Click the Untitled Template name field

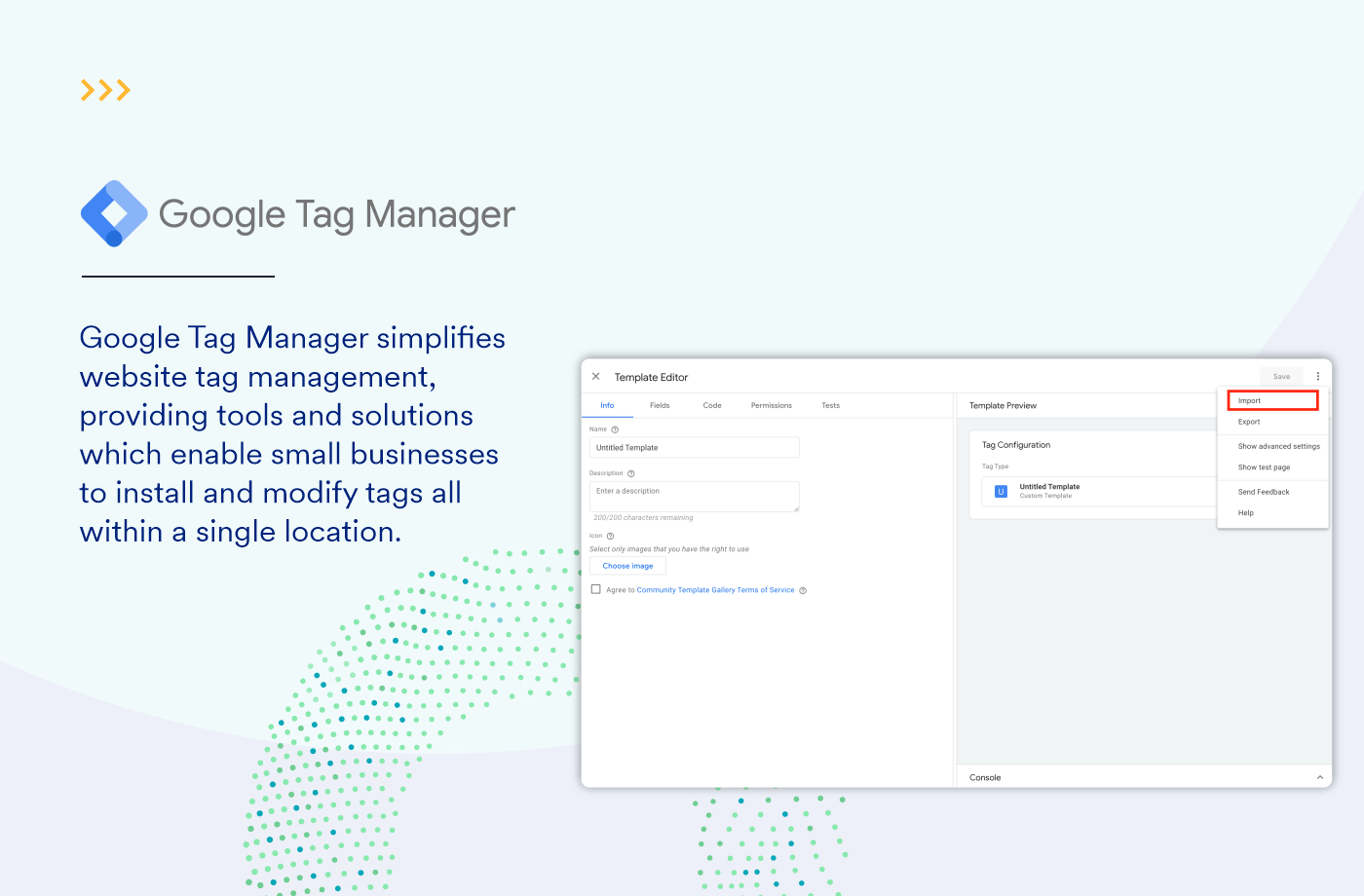(695, 448)
